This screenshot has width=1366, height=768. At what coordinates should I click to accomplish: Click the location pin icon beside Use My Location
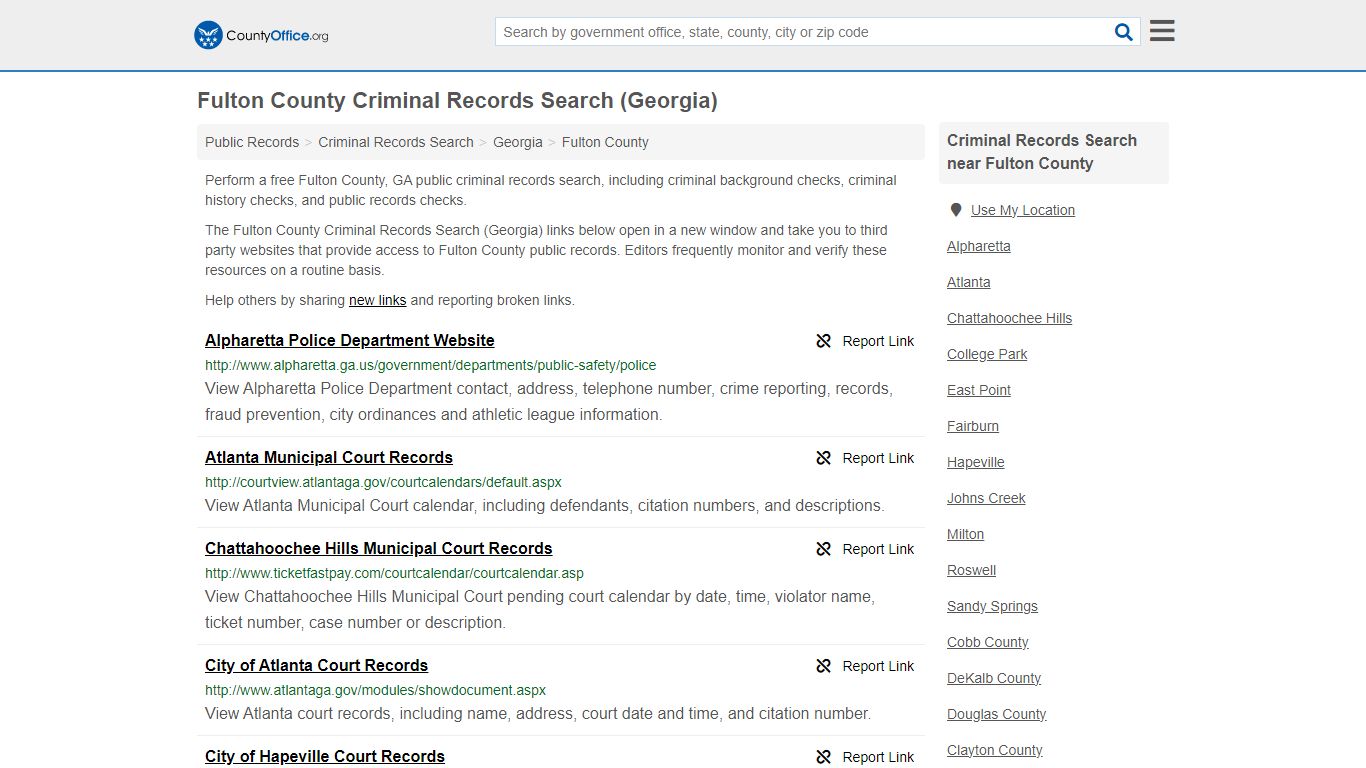click(956, 210)
